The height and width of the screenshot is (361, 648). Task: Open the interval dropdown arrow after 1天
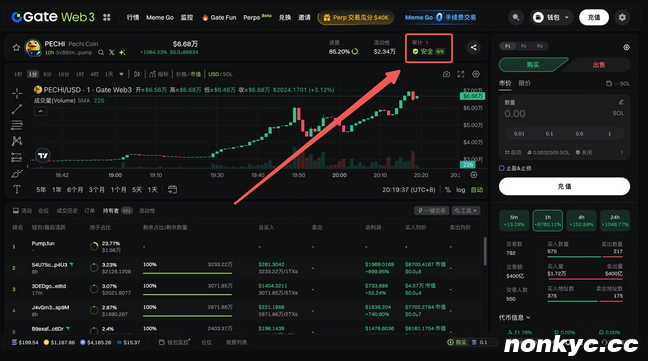point(122,74)
